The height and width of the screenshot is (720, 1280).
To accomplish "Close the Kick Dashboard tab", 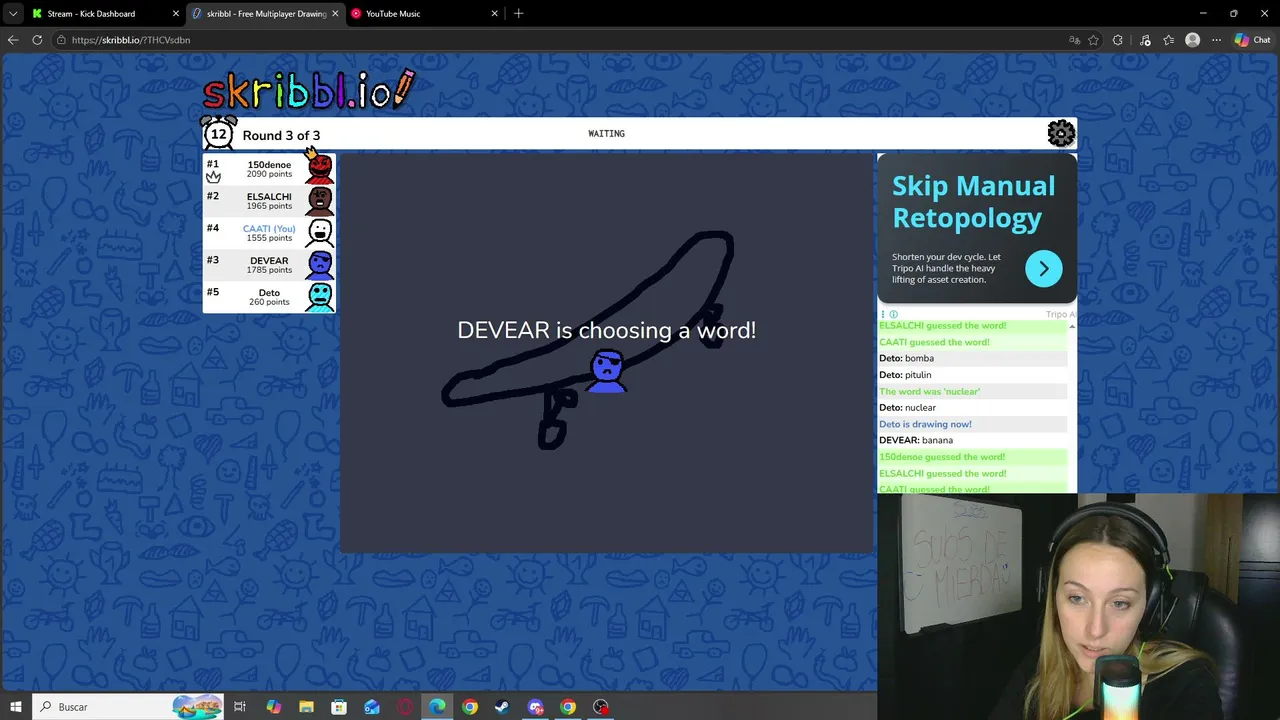I will coord(176,14).
